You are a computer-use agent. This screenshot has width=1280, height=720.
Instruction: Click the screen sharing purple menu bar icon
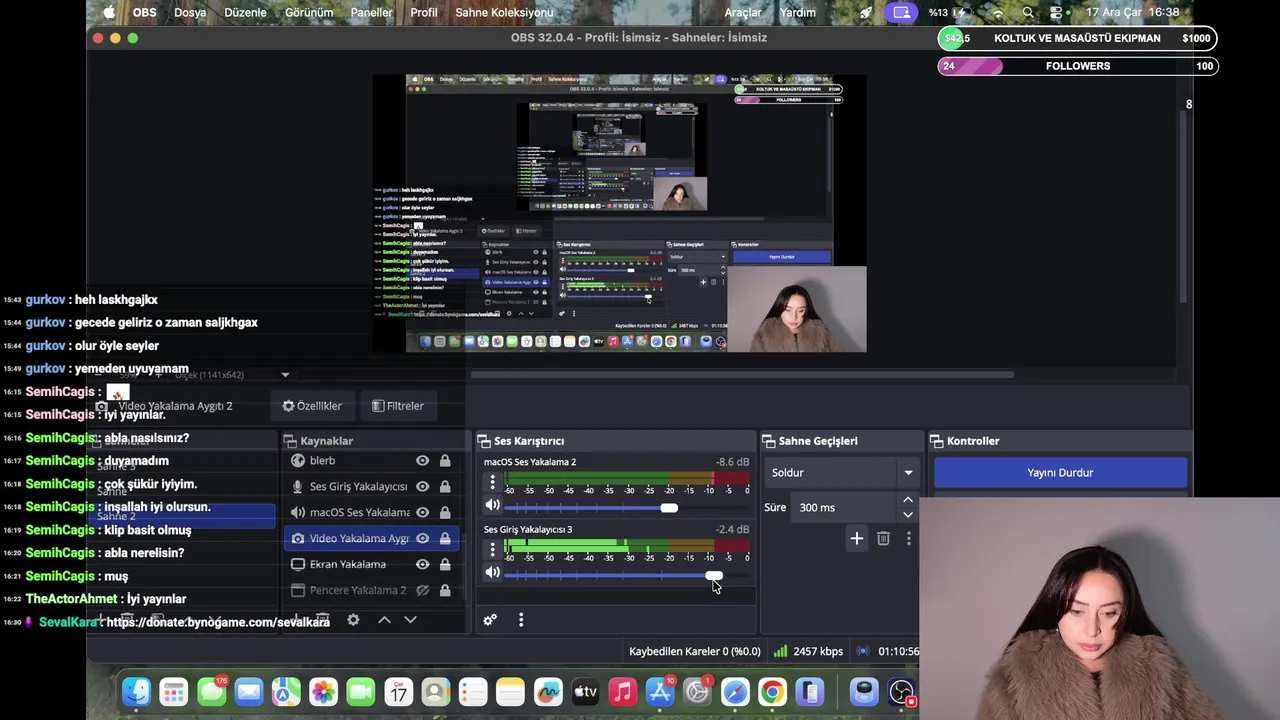point(901,12)
